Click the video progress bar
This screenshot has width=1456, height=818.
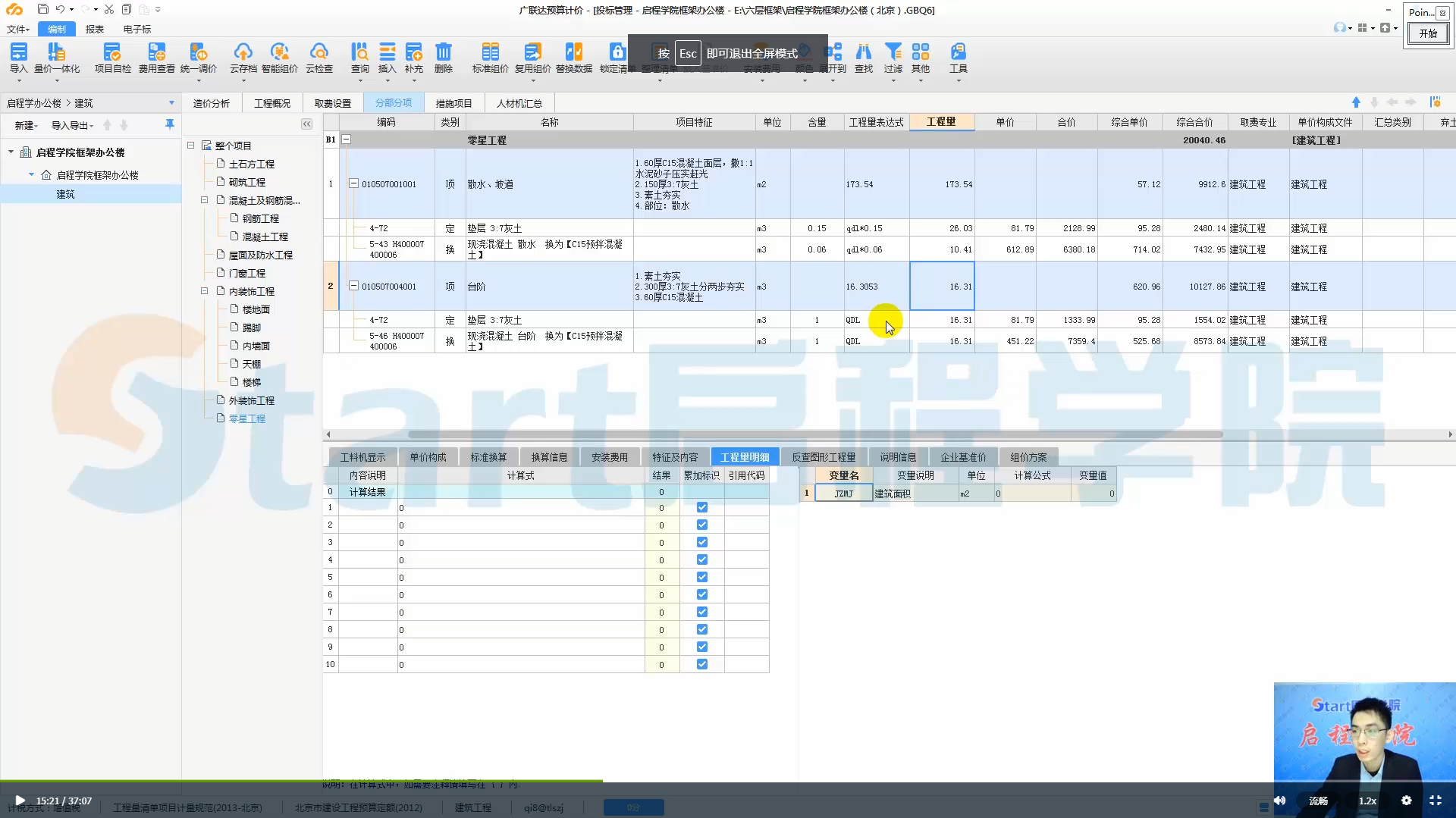click(x=728, y=781)
